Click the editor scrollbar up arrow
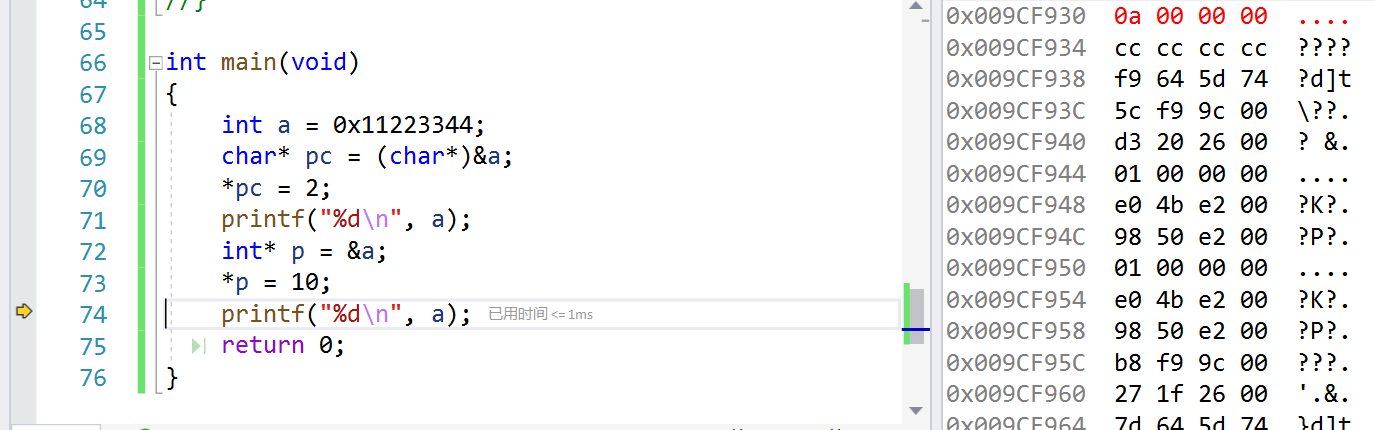 [915, 8]
